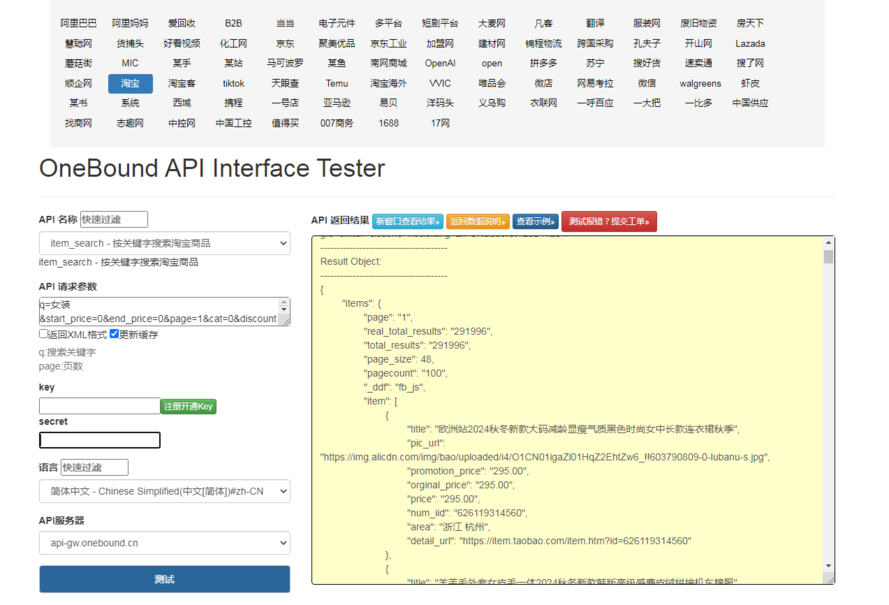
Task: Select the OpenAI platform entry
Action: coord(440,63)
